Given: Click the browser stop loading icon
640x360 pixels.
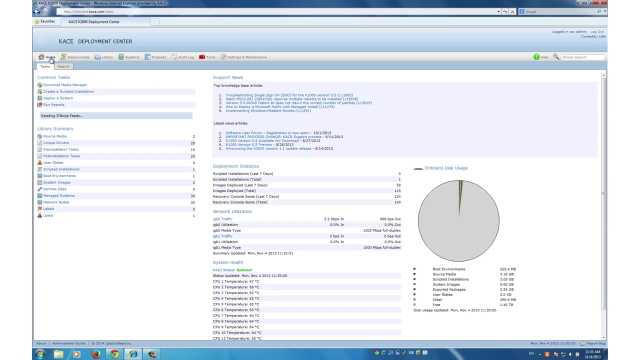Looking at the screenshot, I should pos(512,11).
